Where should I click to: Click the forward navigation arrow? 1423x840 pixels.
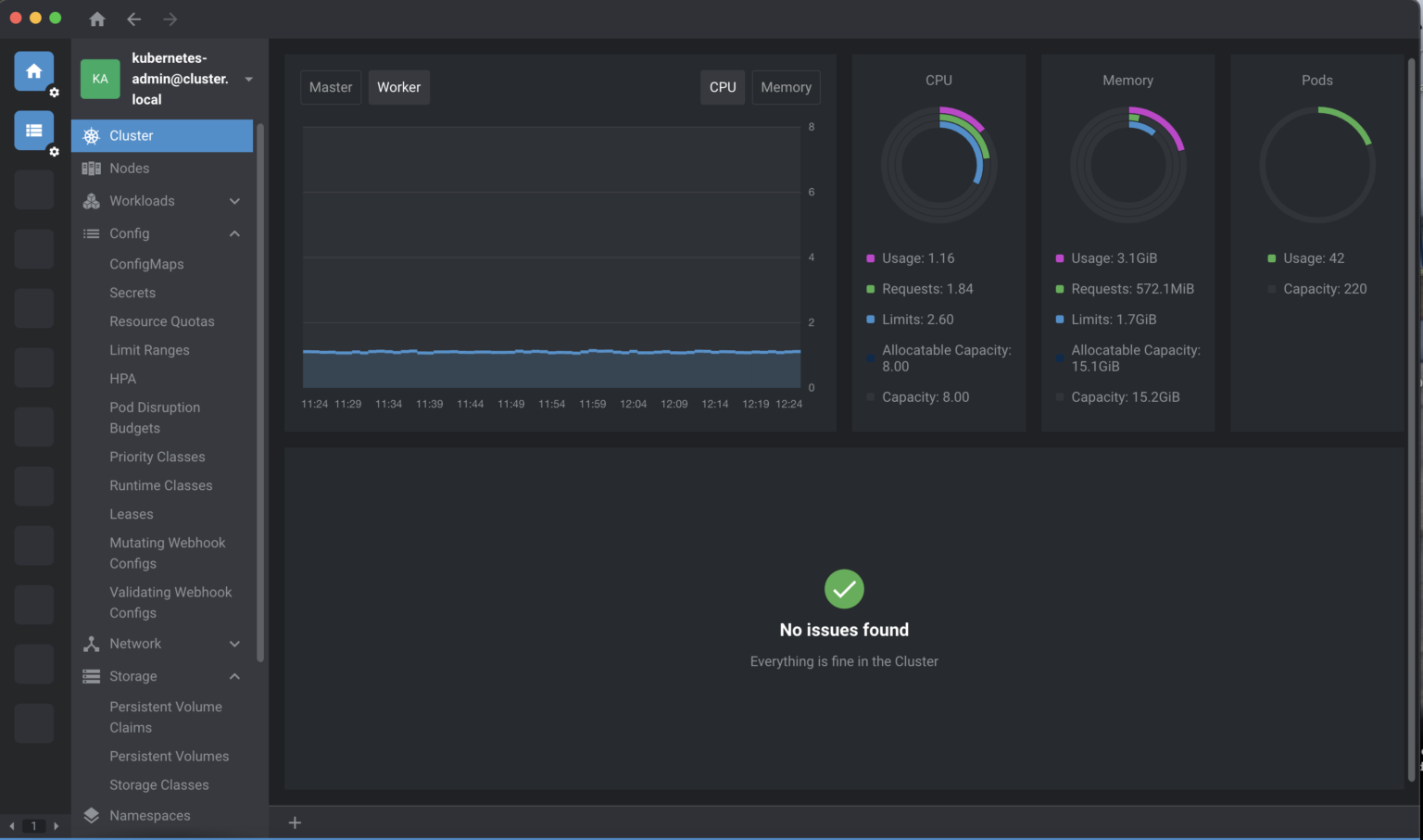pyautogui.click(x=170, y=19)
